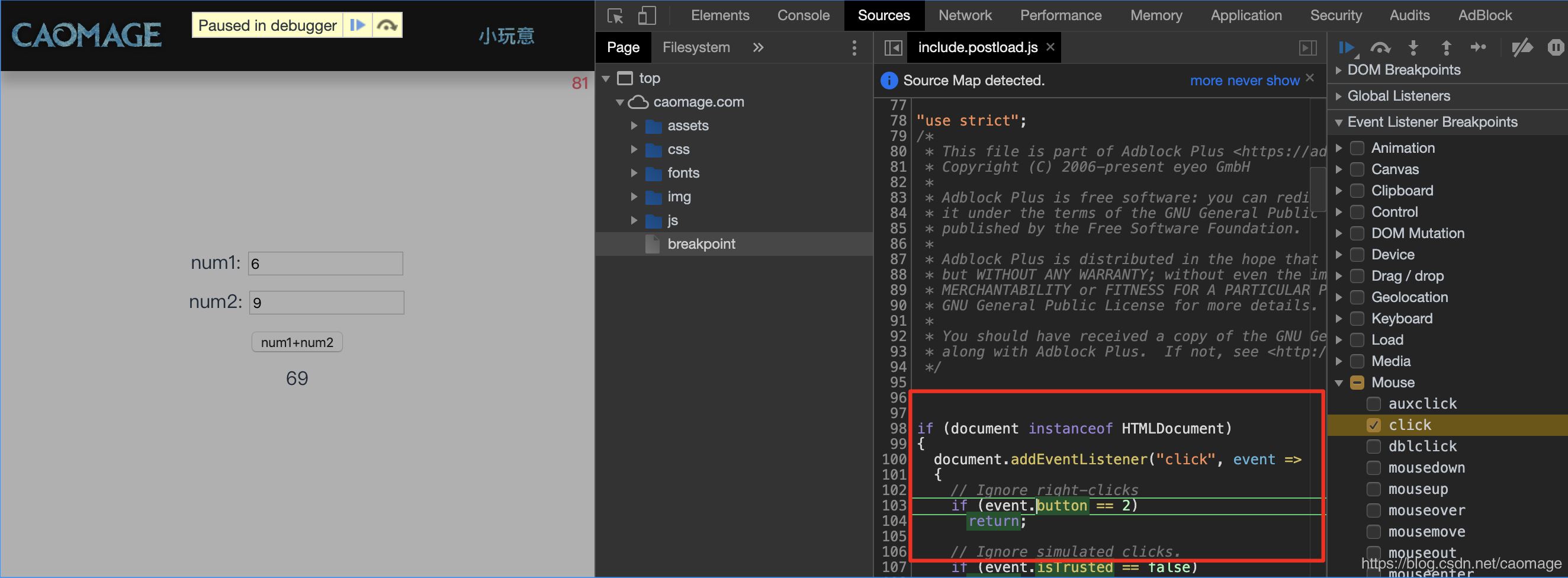Open the Filesystem tab
1568x578 pixels.
coord(696,47)
